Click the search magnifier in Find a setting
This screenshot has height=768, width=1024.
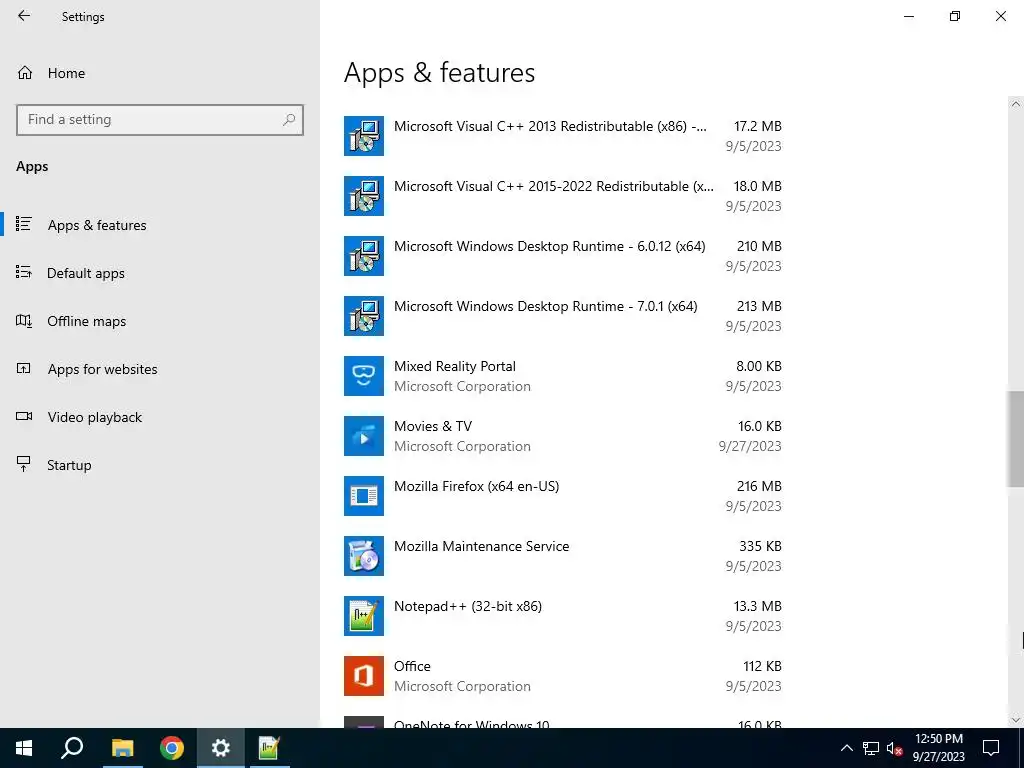point(289,120)
